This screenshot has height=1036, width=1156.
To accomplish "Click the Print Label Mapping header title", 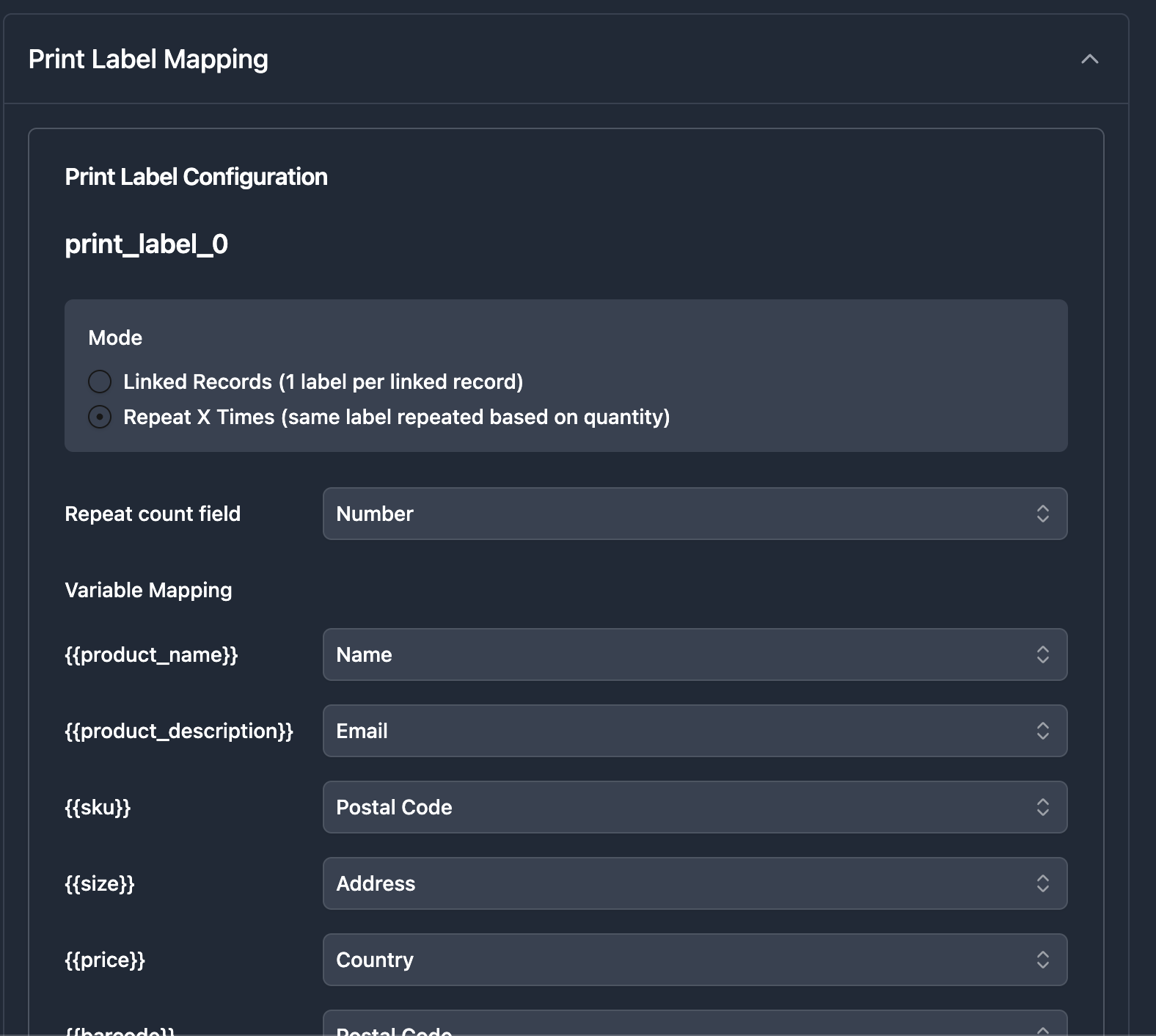I will [x=148, y=59].
